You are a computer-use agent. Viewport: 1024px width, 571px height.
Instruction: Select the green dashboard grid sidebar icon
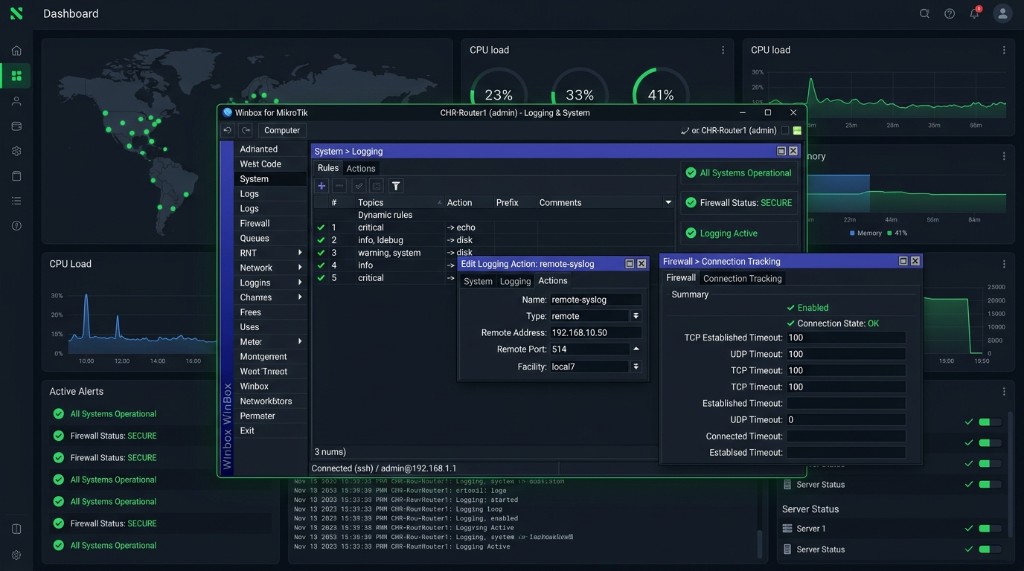tap(16, 76)
